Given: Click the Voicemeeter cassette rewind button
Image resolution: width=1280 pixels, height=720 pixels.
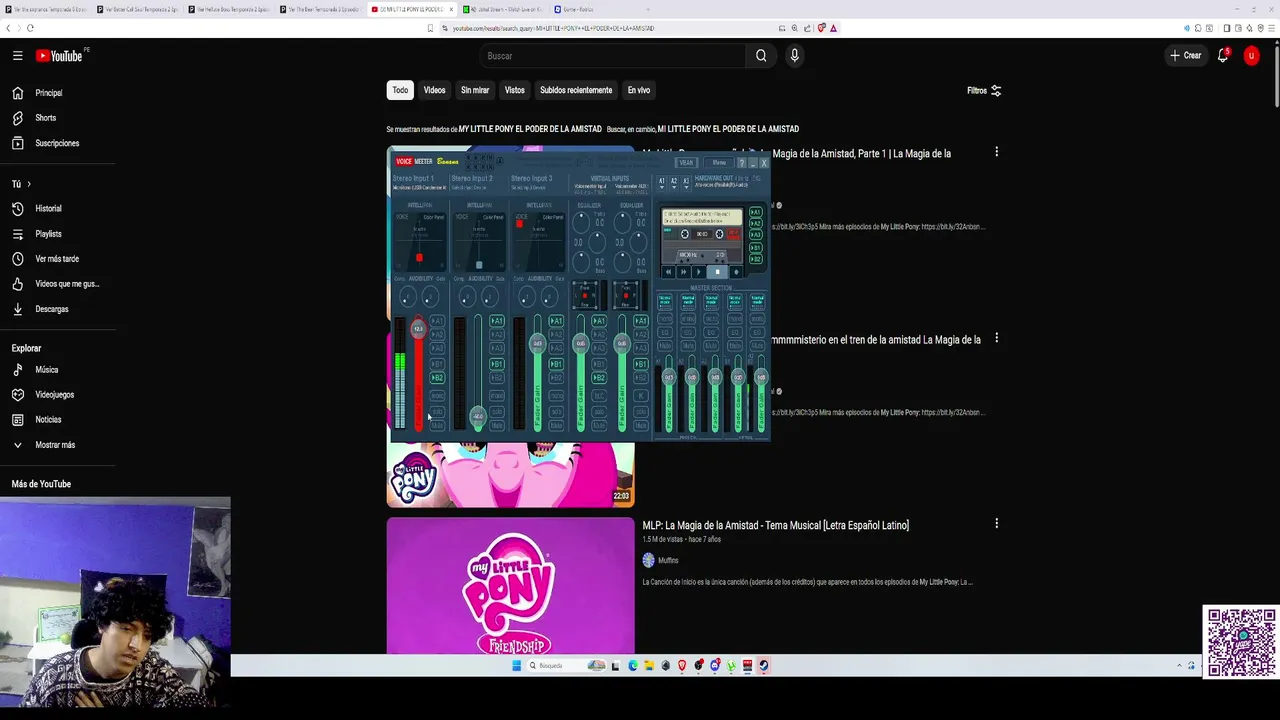Looking at the screenshot, I should (x=668, y=272).
